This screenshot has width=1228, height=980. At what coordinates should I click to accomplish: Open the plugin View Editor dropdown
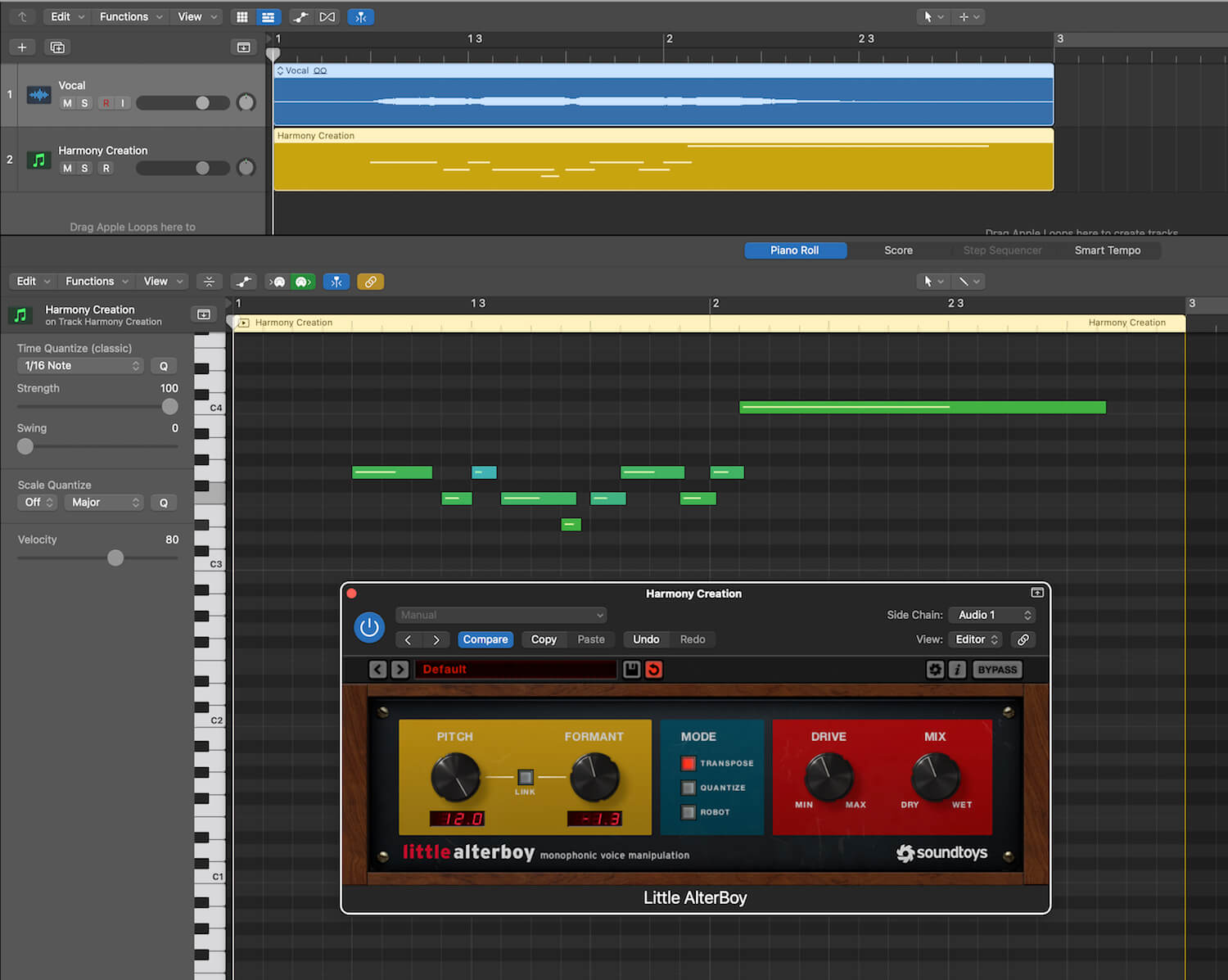pyautogui.click(x=976, y=639)
